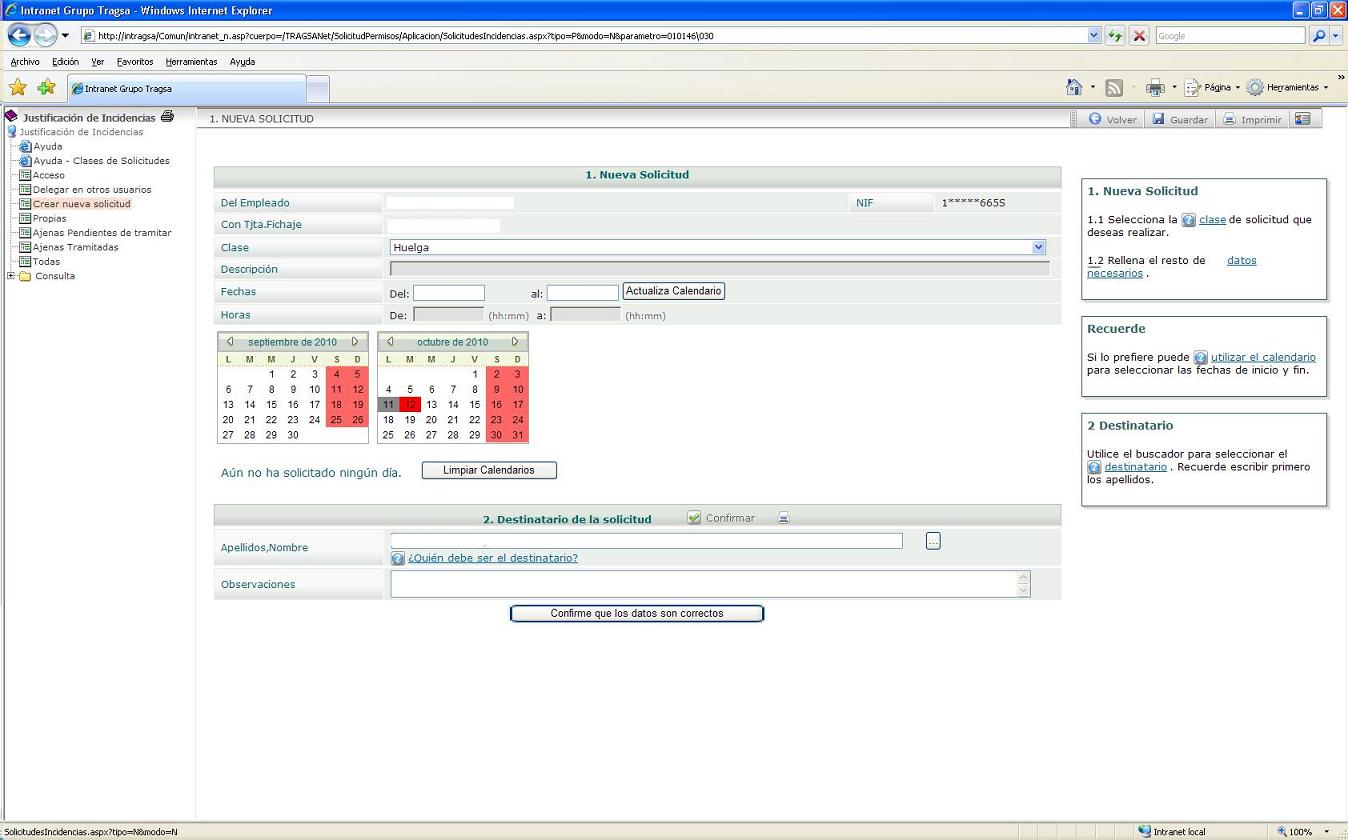Click the Volver back icon
Image resolution: width=1348 pixels, height=840 pixels.
click(1095, 119)
